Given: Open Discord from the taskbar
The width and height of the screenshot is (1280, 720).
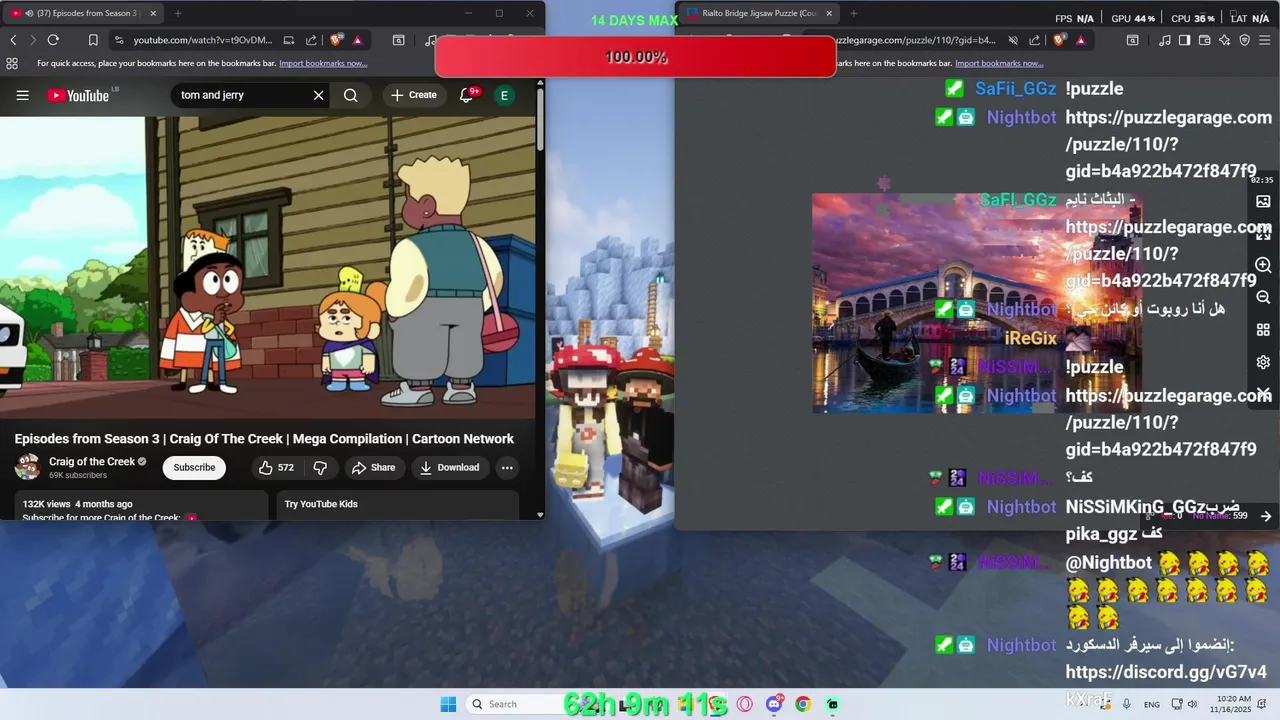Looking at the screenshot, I should pyautogui.click(x=774, y=704).
